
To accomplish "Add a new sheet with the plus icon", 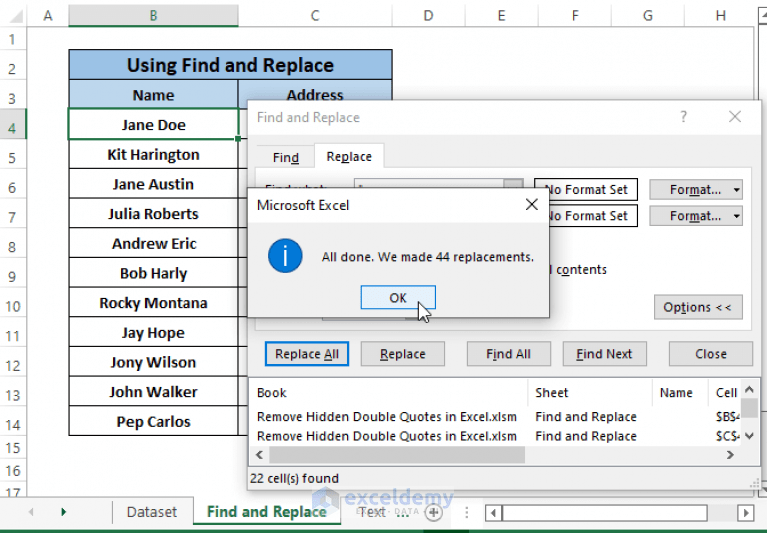I will click(433, 512).
